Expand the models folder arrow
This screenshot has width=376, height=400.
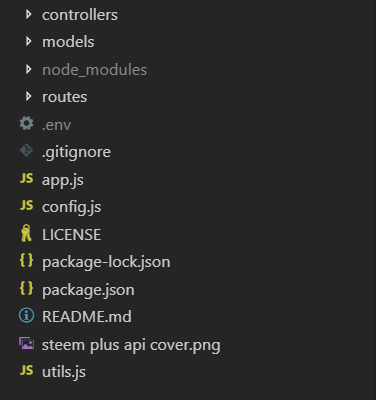pos(29,41)
